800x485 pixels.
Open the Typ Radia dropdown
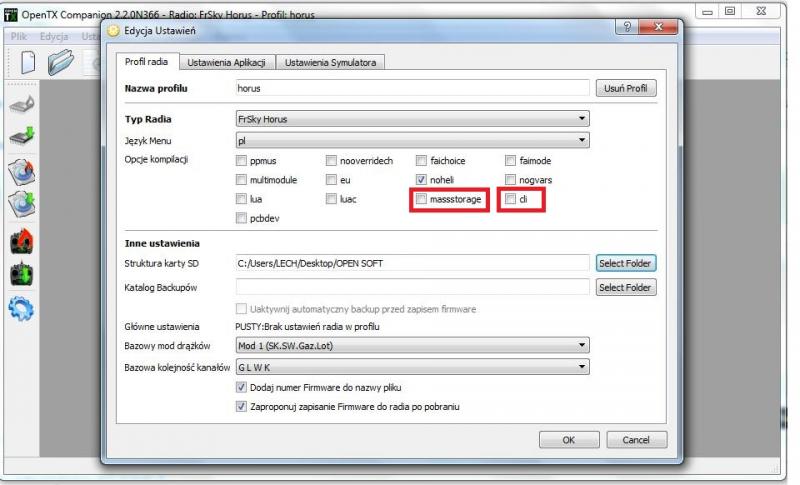pos(411,119)
